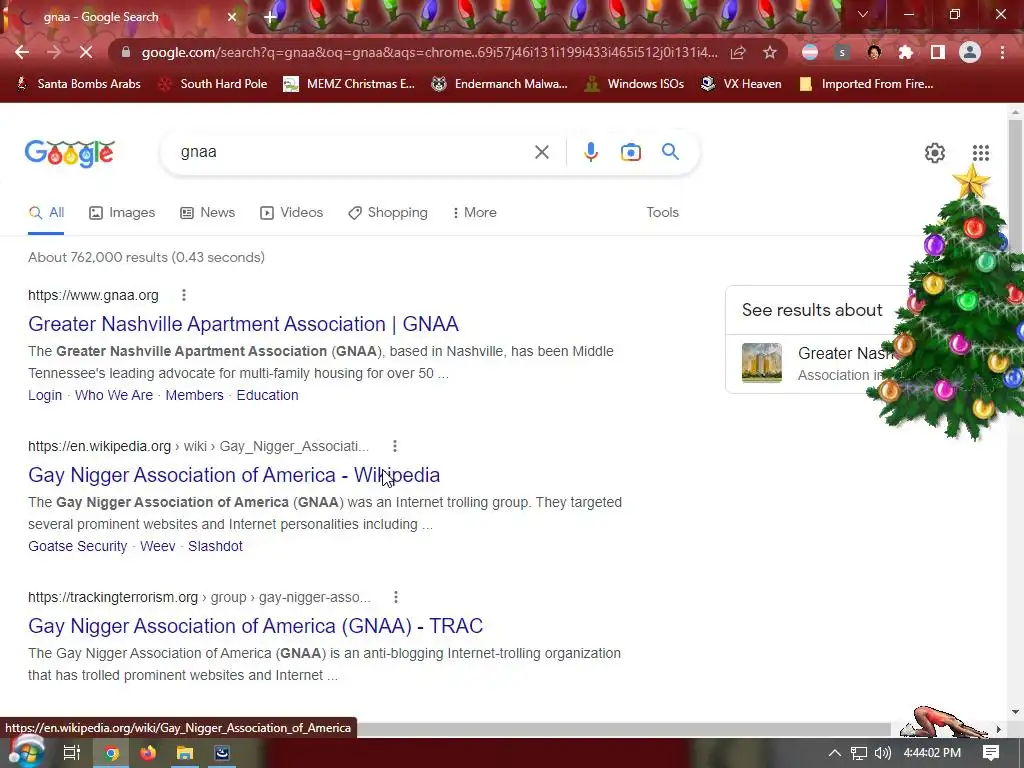Screen dimensions: 1024x768
Task: Go back to the previous page
Action: coord(22,52)
